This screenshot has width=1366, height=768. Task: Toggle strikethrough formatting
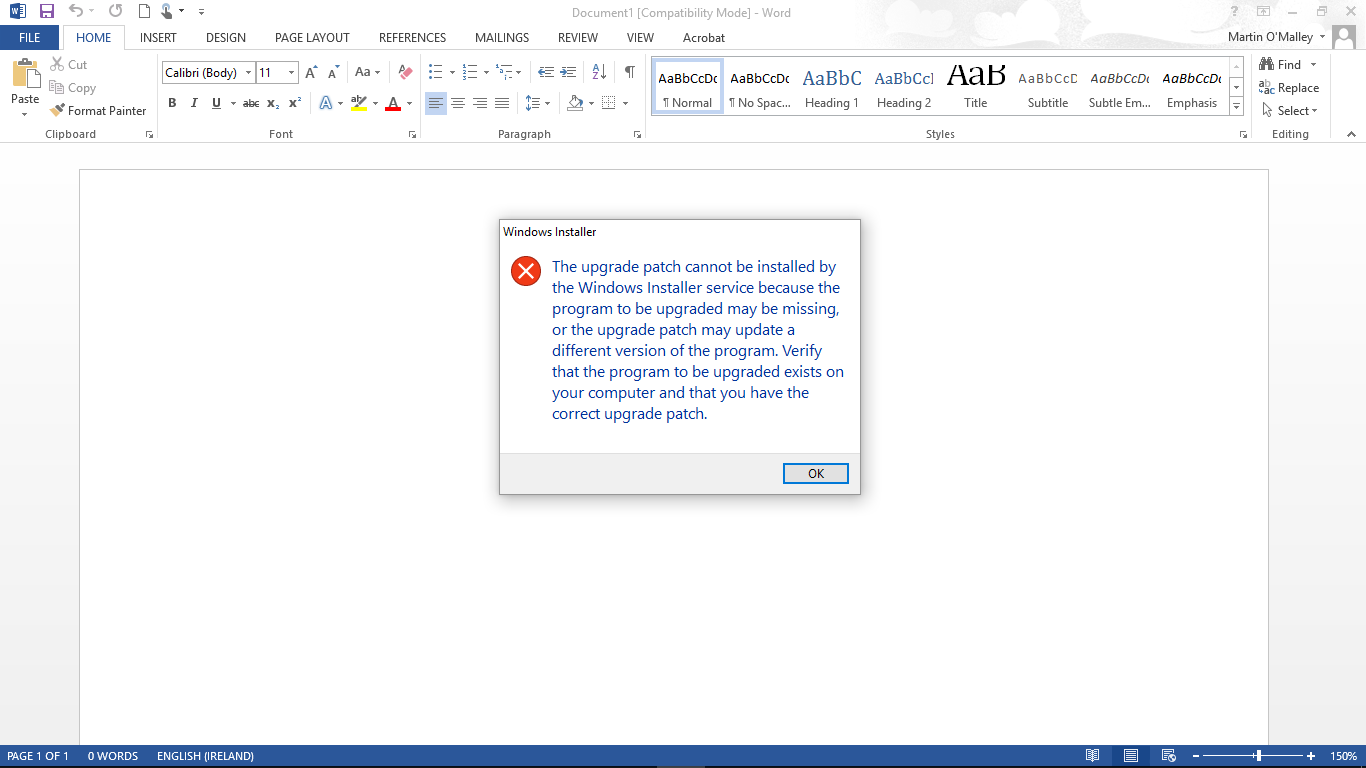[251, 103]
